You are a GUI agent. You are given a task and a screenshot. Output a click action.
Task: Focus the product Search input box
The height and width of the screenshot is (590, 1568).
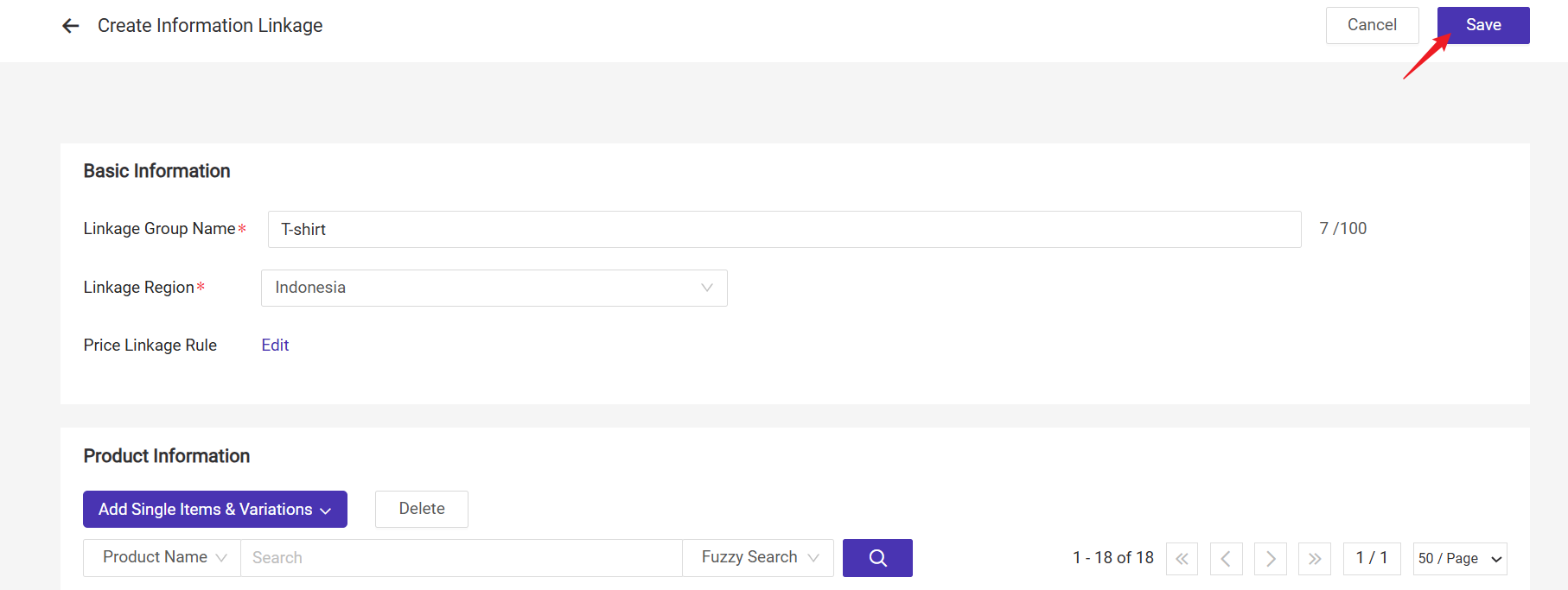461,558
